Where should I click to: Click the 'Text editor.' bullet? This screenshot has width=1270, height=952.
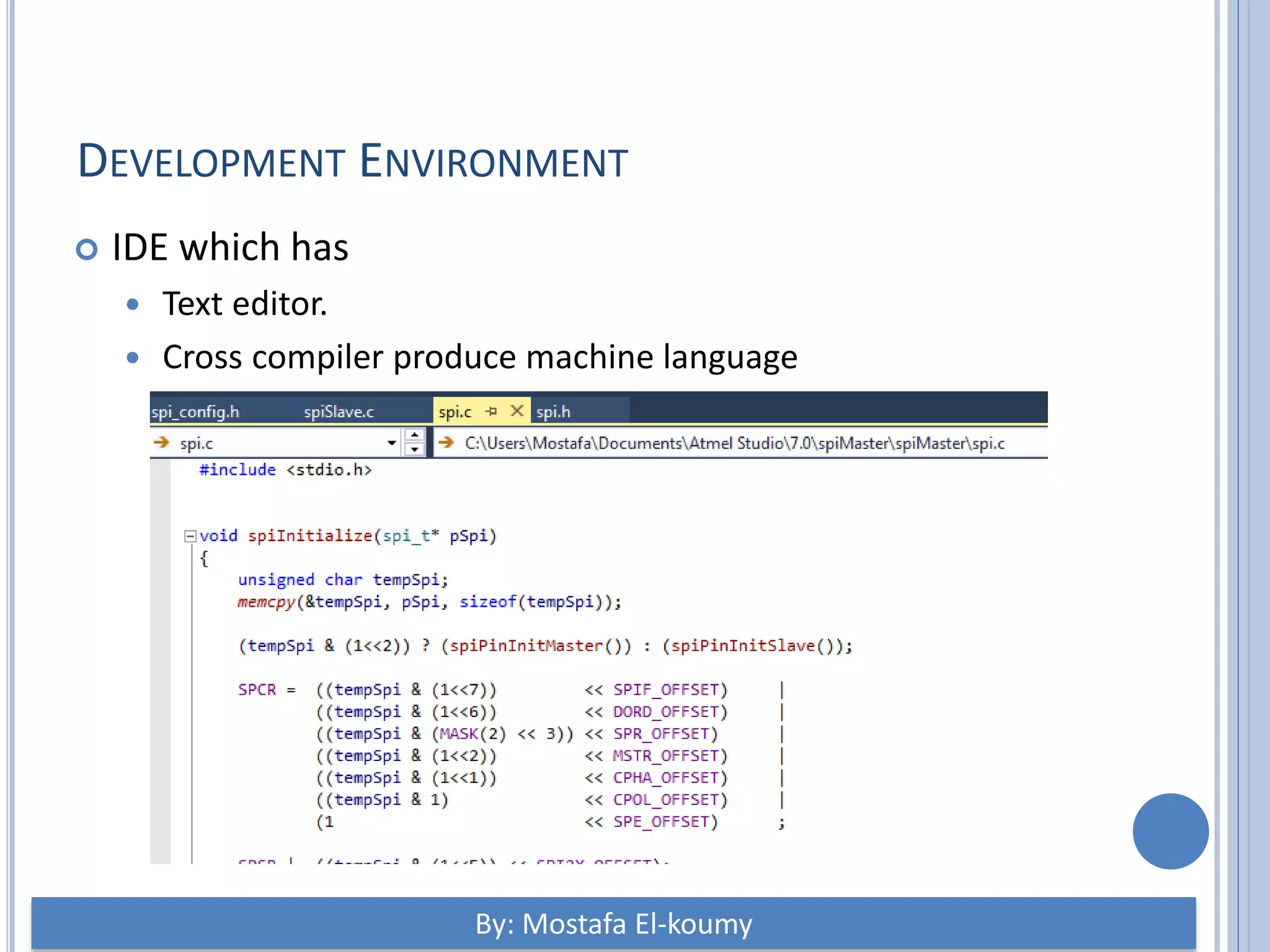point(245,304)
